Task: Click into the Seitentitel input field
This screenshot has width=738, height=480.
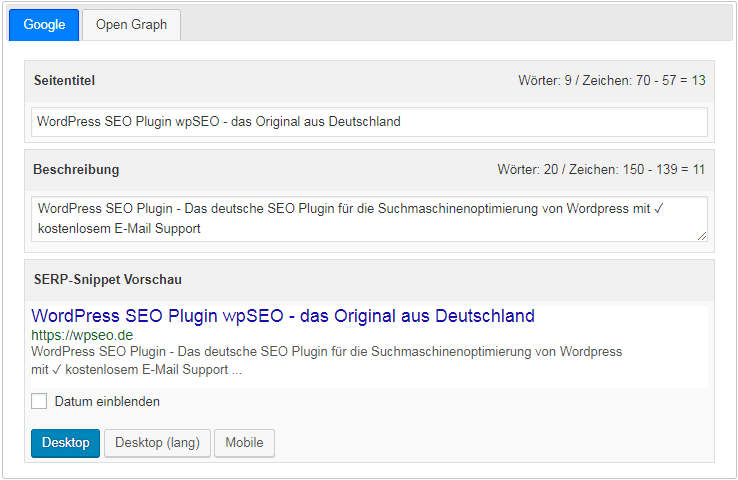Action: click(369, 122)
